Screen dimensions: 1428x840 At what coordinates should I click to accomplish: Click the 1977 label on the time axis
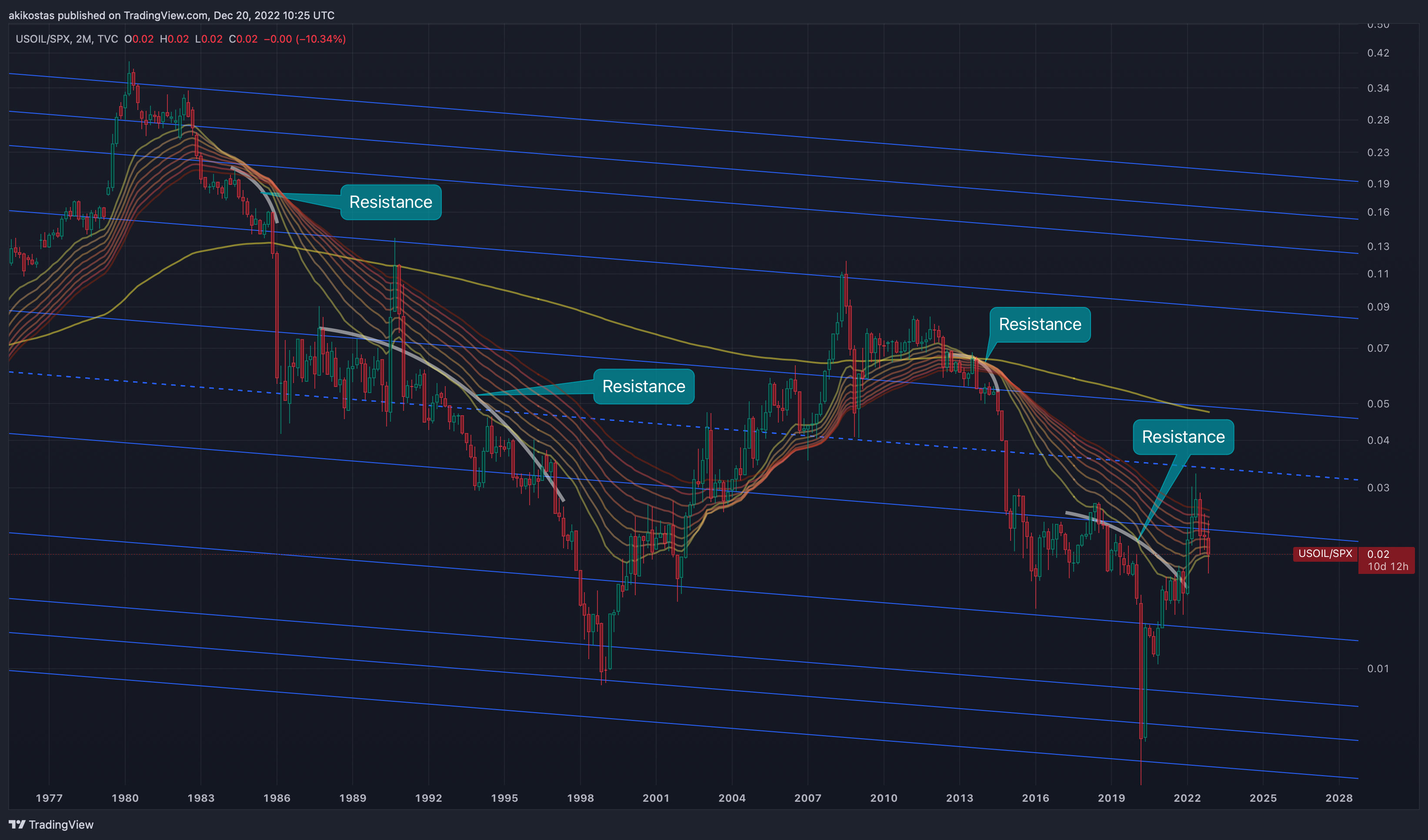click(x=49, y=798)
